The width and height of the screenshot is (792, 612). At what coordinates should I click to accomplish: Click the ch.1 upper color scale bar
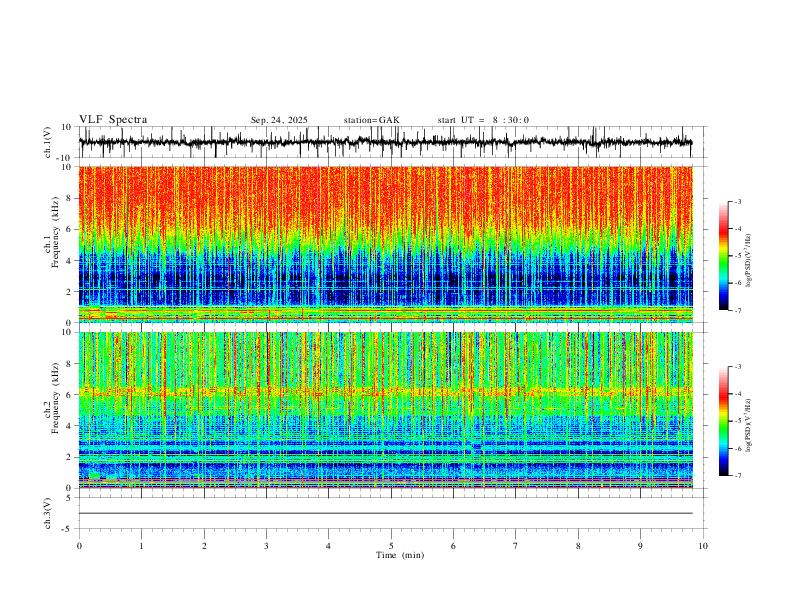[723, 256]
